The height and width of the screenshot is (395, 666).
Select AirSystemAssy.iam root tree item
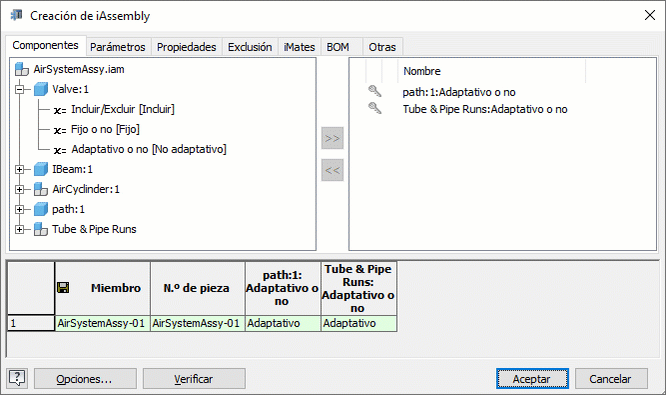(x=79, y=69)
